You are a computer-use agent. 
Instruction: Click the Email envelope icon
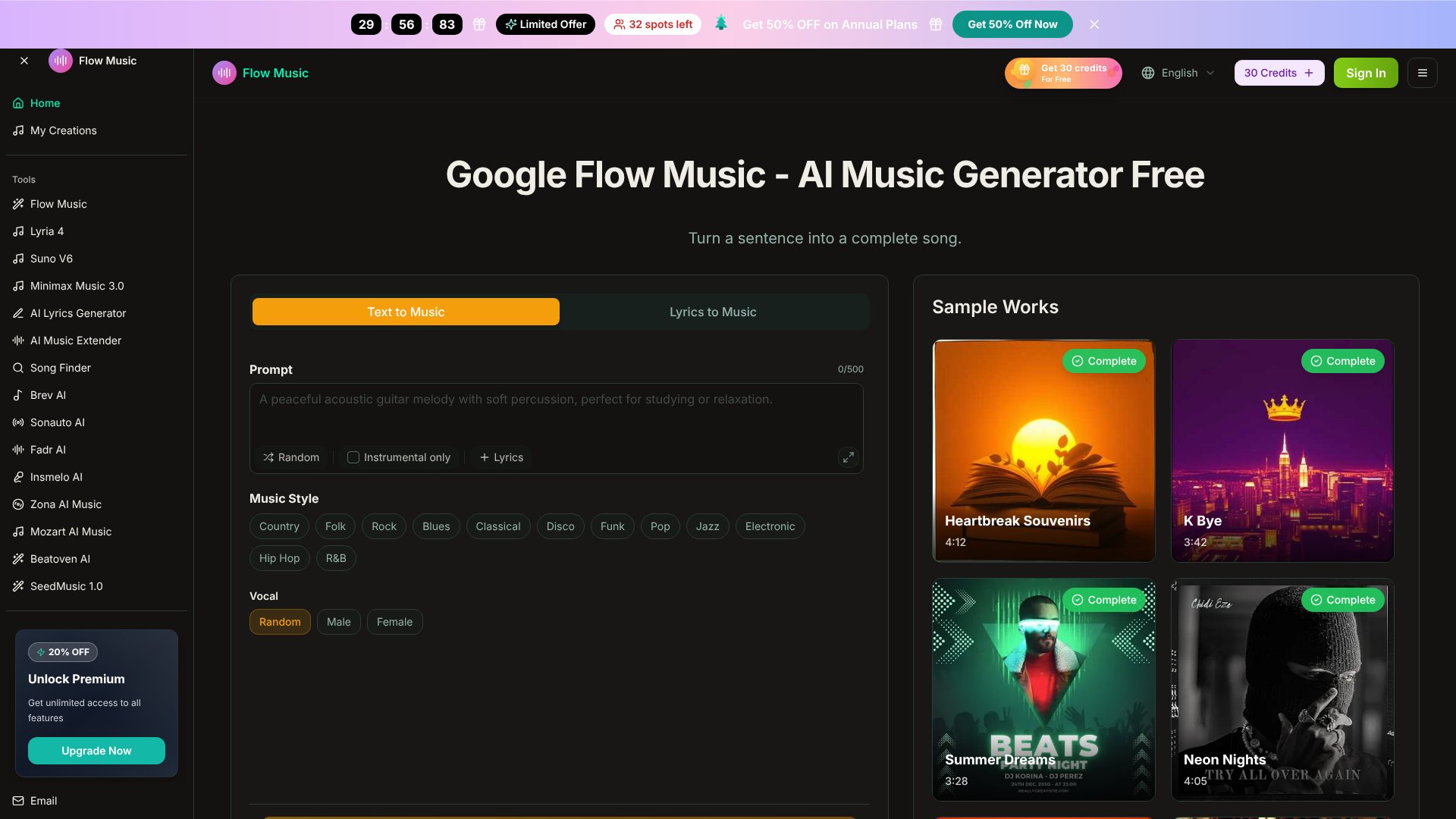click(18, 801)
